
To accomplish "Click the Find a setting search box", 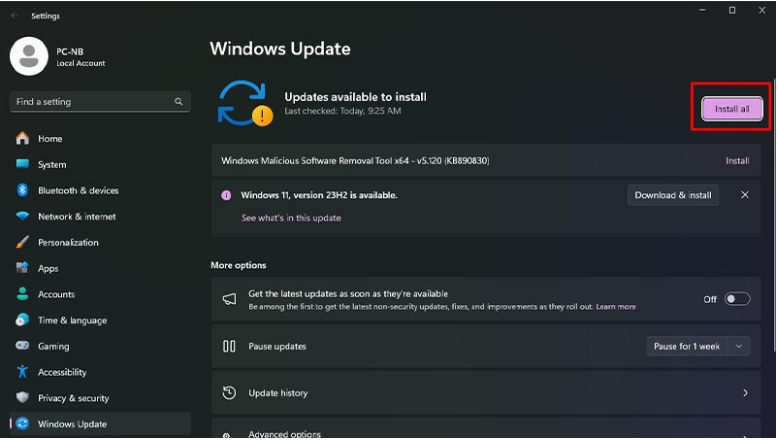I will (x=90, y=102).
